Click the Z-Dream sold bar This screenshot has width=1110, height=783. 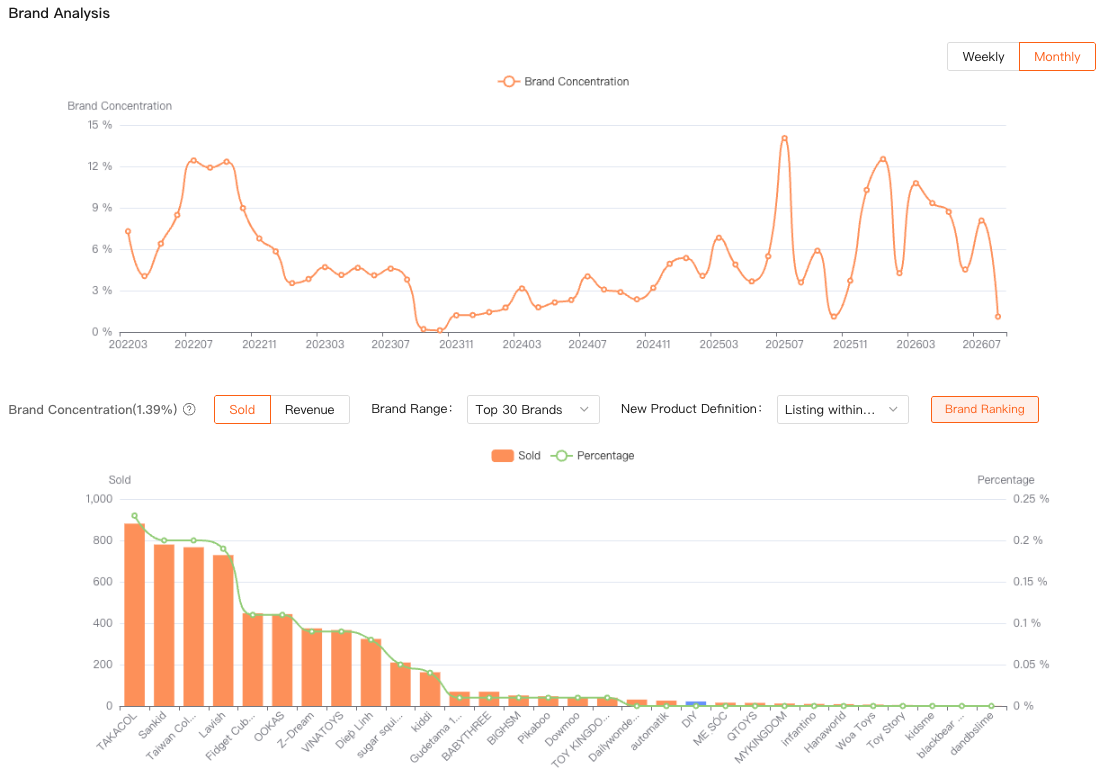(x=312, y=667)
